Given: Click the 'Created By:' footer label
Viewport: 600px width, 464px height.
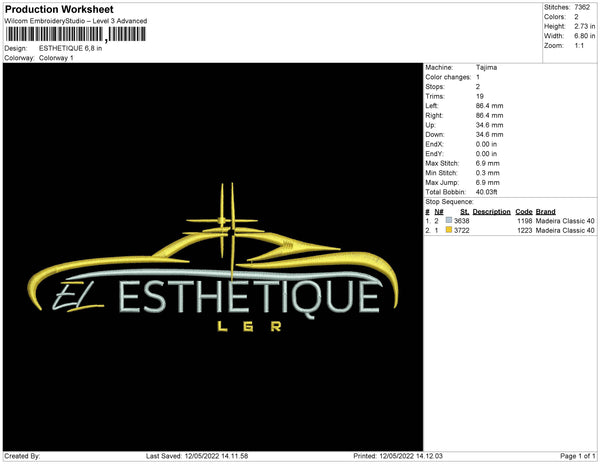Looking at the screenshot, I should 22,456.
